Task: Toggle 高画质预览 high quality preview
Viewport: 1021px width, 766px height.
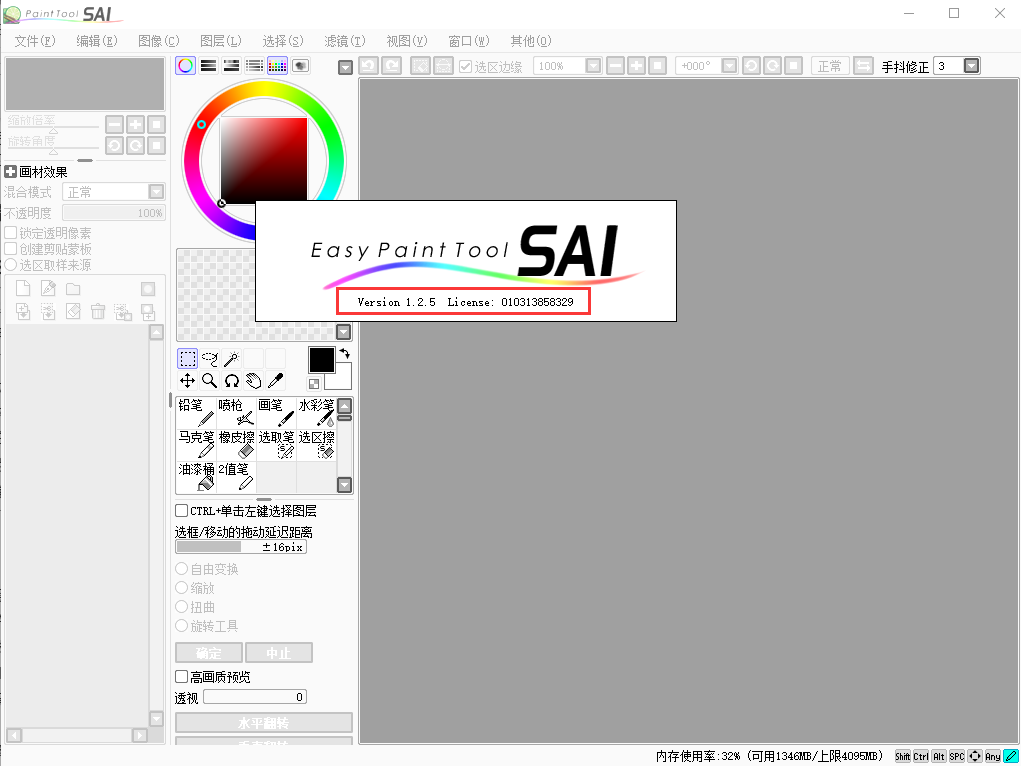Action: coord(179,676)
